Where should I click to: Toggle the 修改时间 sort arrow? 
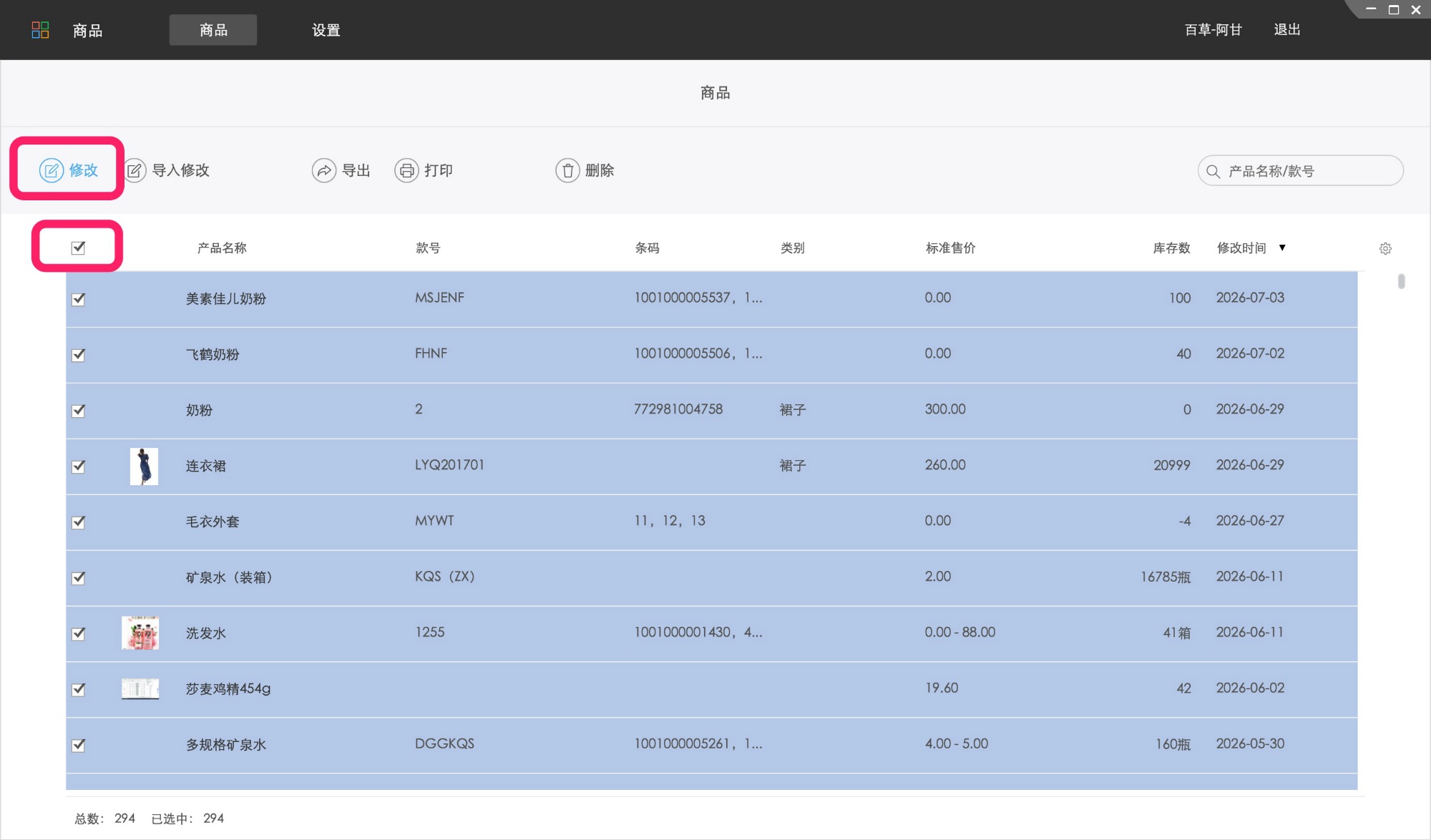click(1282, 248)
